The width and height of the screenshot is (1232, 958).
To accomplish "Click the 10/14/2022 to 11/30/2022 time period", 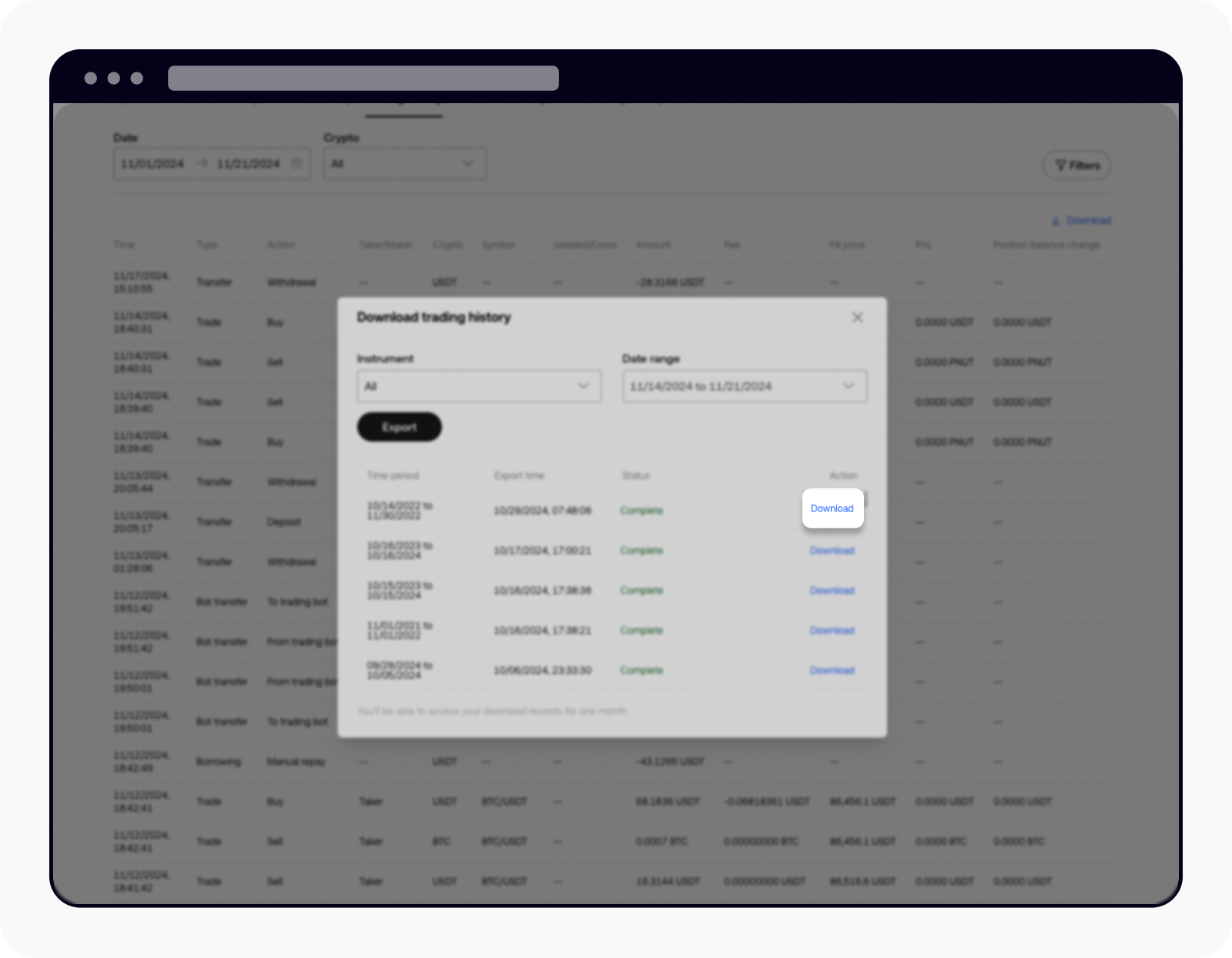I will 400,511.
